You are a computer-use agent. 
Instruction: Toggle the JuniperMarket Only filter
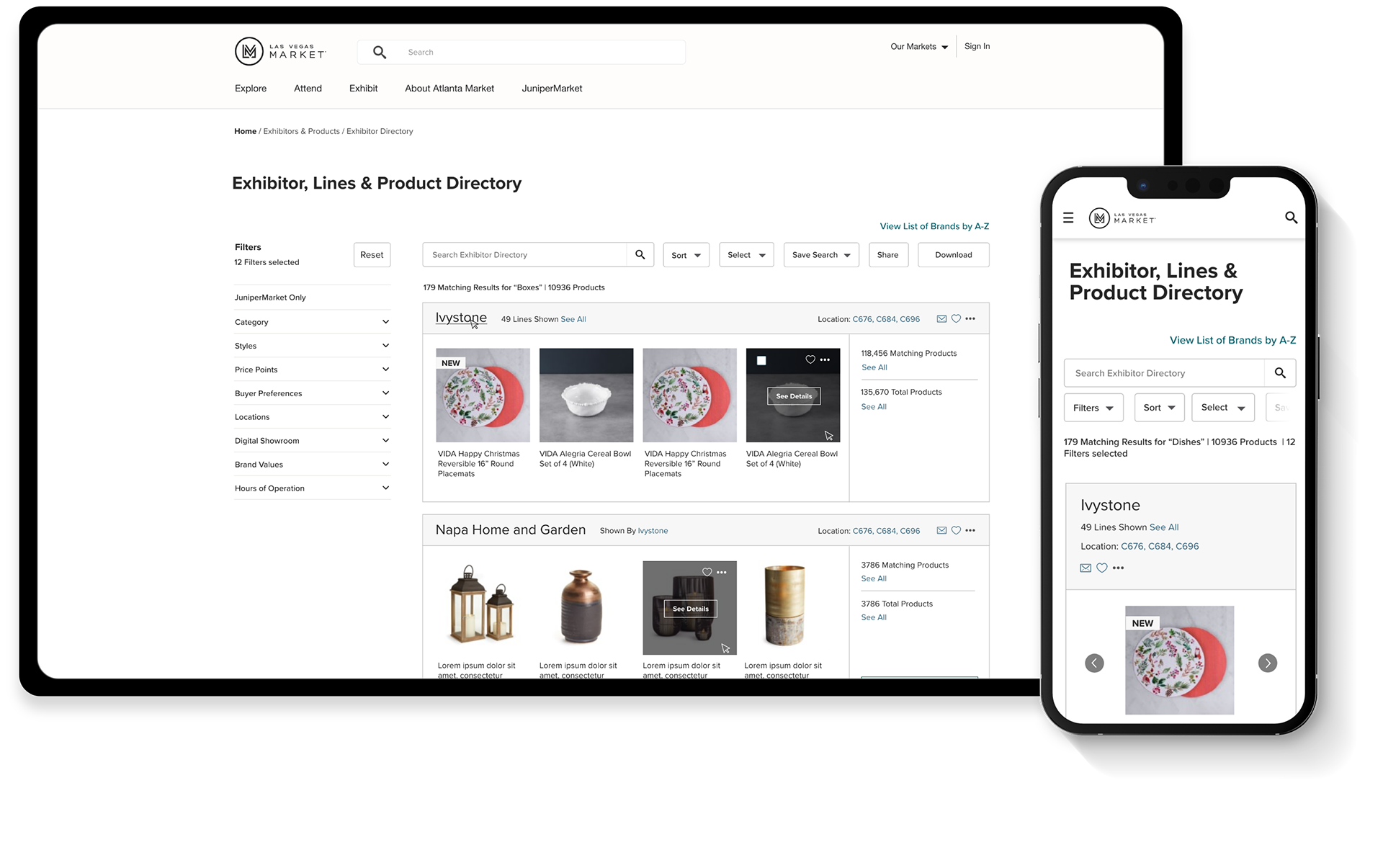[x=312, y=297]
